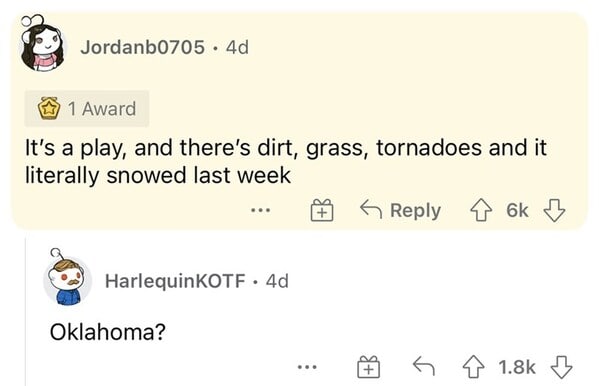Click the HarlequinKOTF username

[175, 281]
